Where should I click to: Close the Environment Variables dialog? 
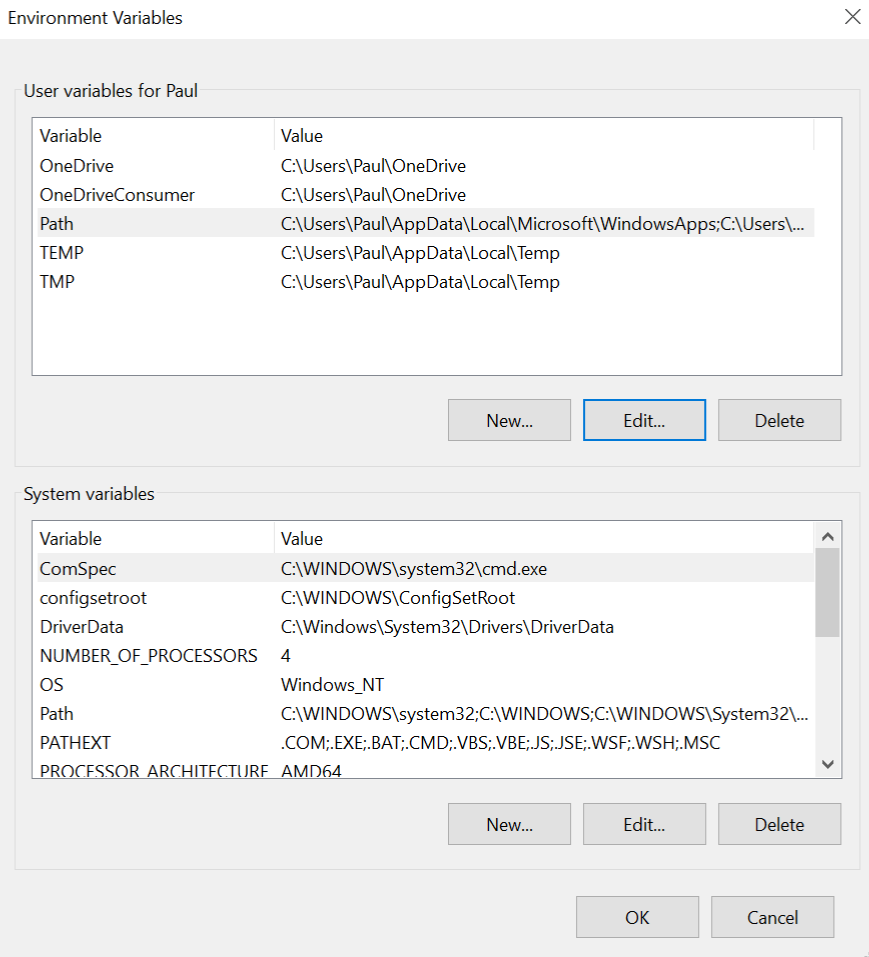(853, 16)
